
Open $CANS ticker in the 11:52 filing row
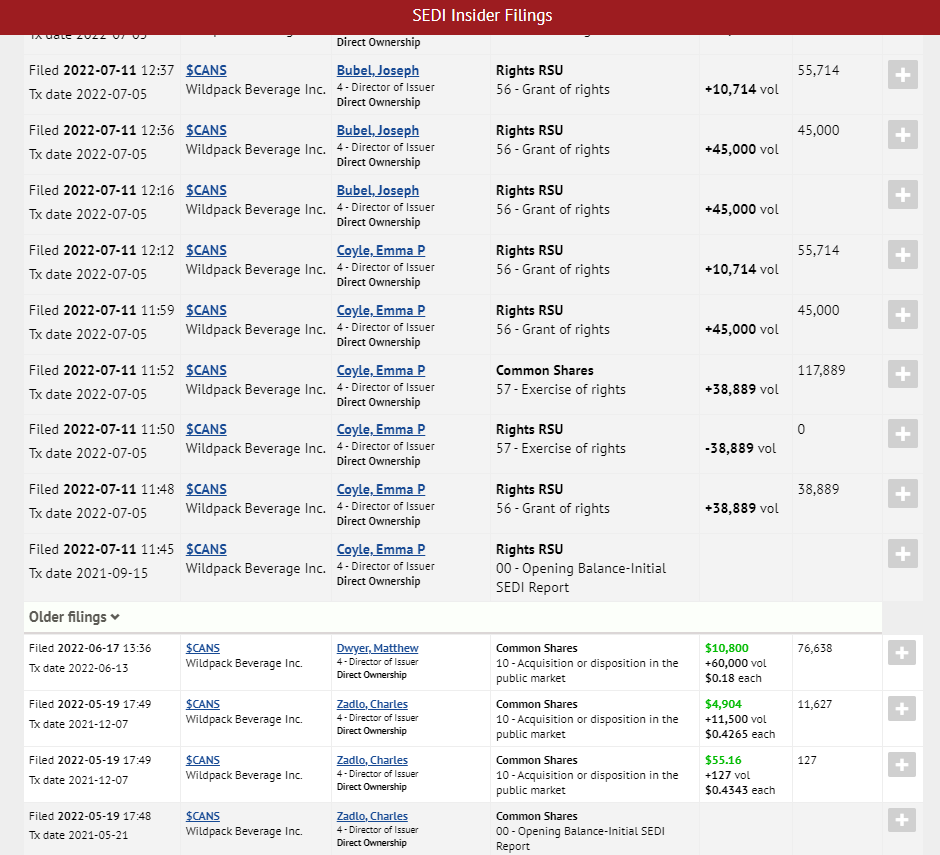(206, 370)
